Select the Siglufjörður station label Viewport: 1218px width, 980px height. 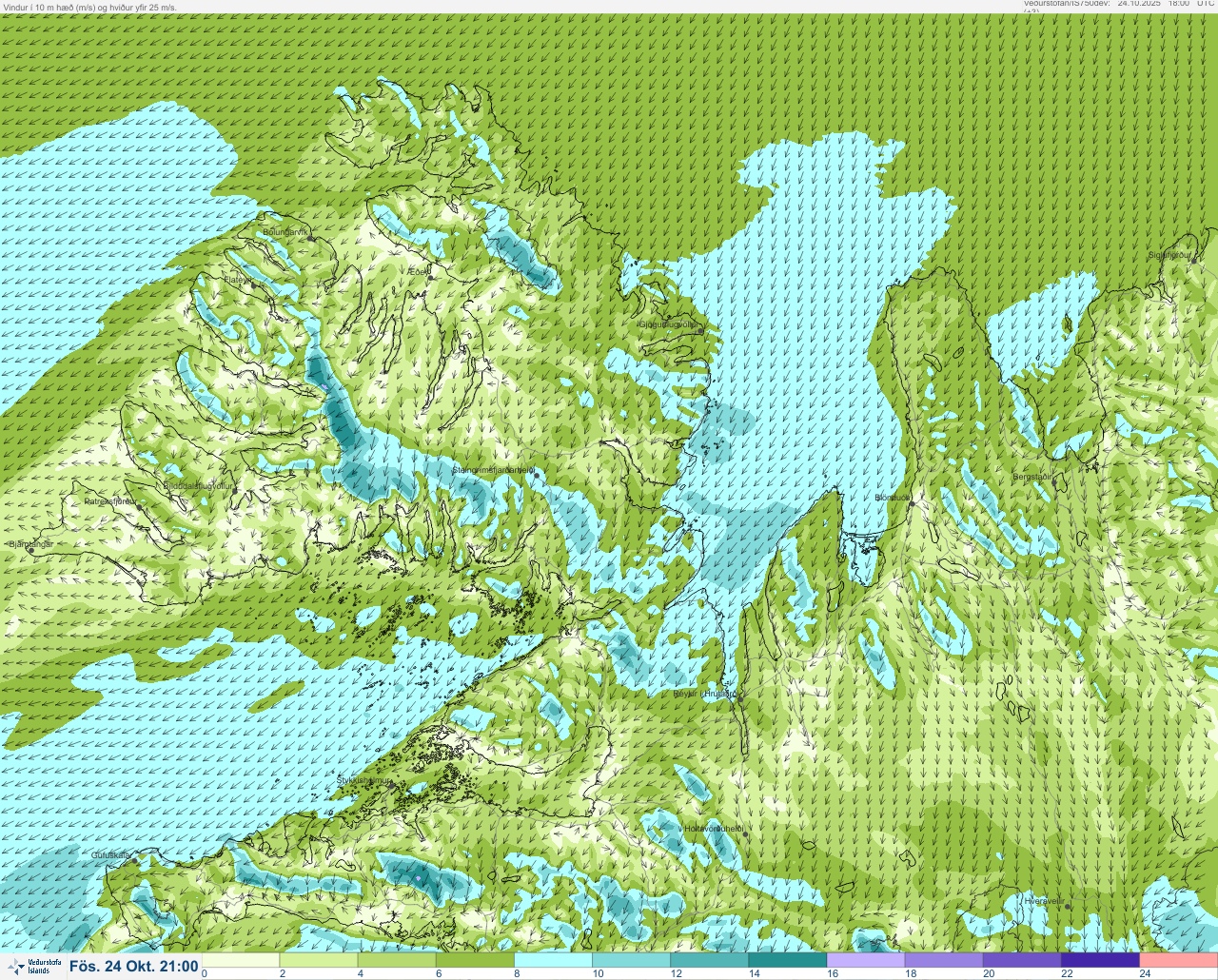coord(1170,255)
